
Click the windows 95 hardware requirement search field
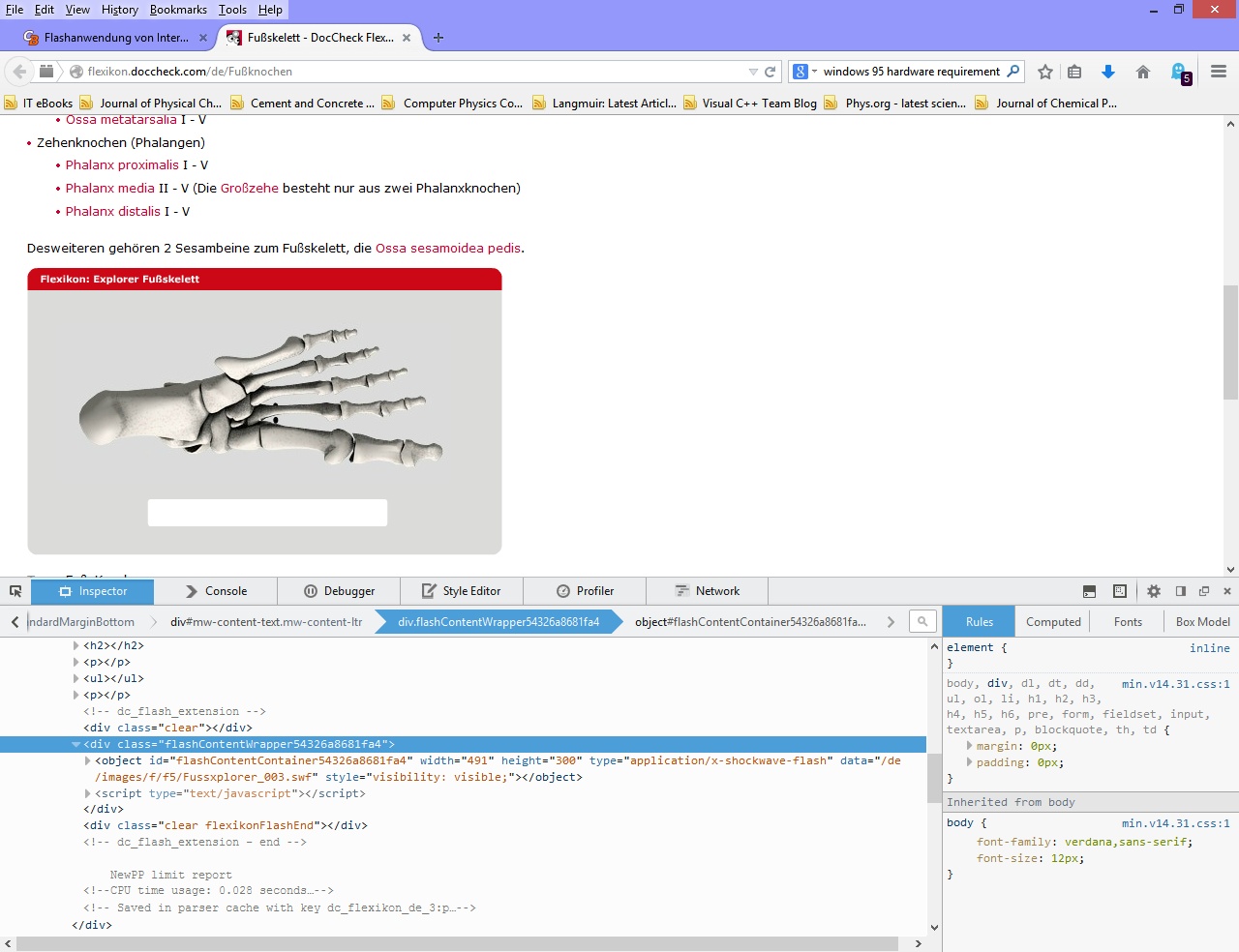912,72
